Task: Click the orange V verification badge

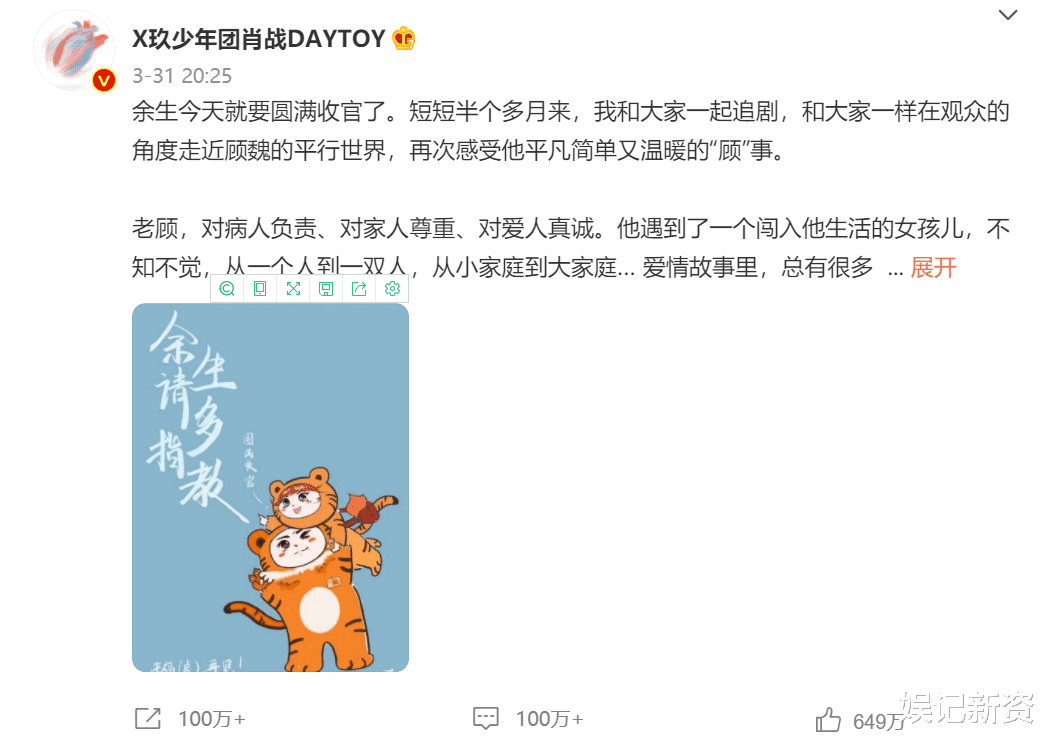Action: coord(103,81)
